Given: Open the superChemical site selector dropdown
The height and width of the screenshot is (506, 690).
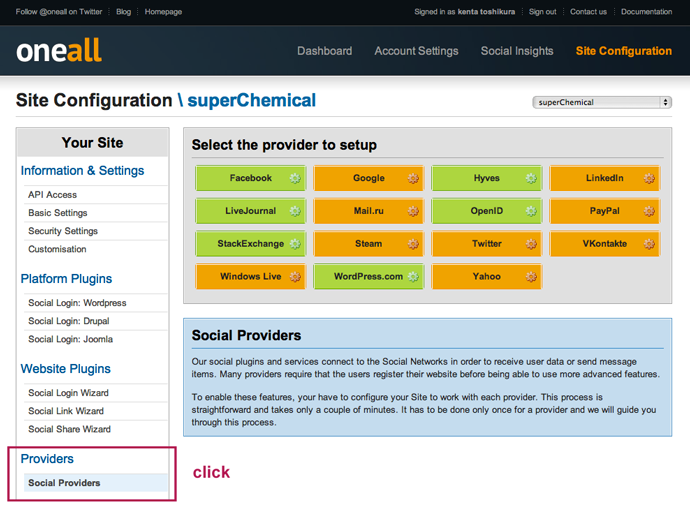Looking at the screenshot, I should click(602, 102).
